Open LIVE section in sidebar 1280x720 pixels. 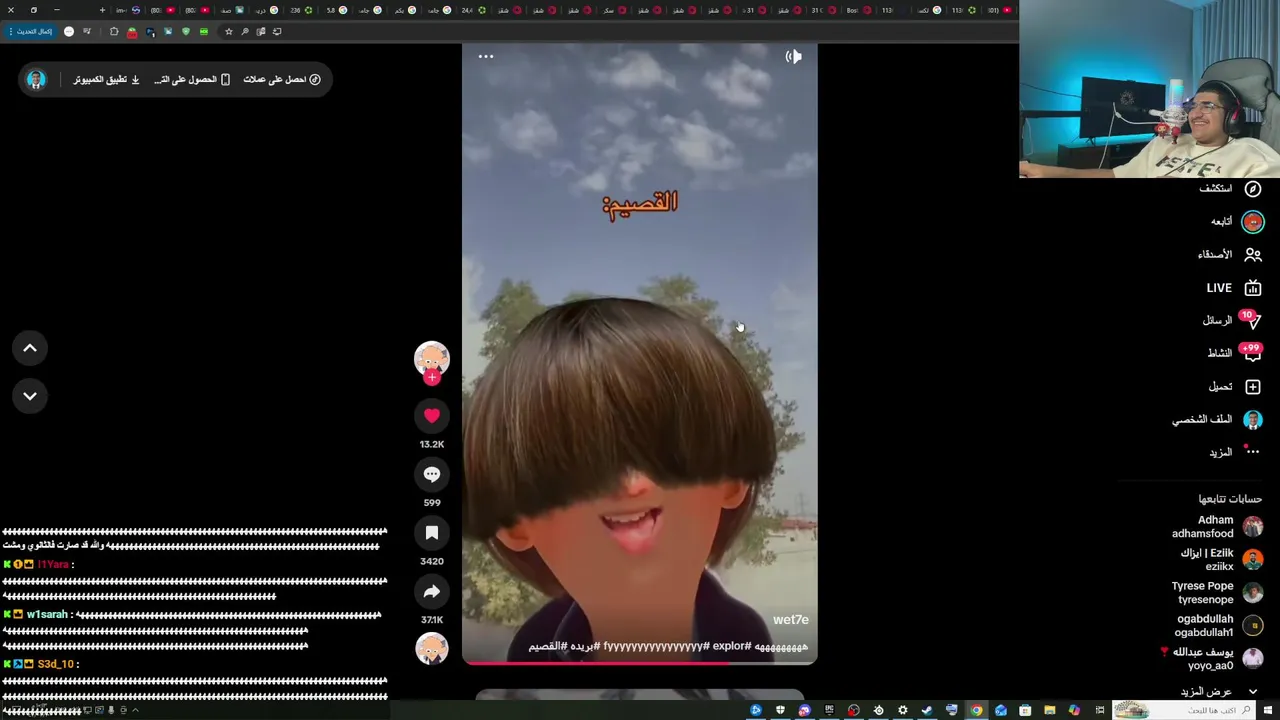(x=1234, y=288)
